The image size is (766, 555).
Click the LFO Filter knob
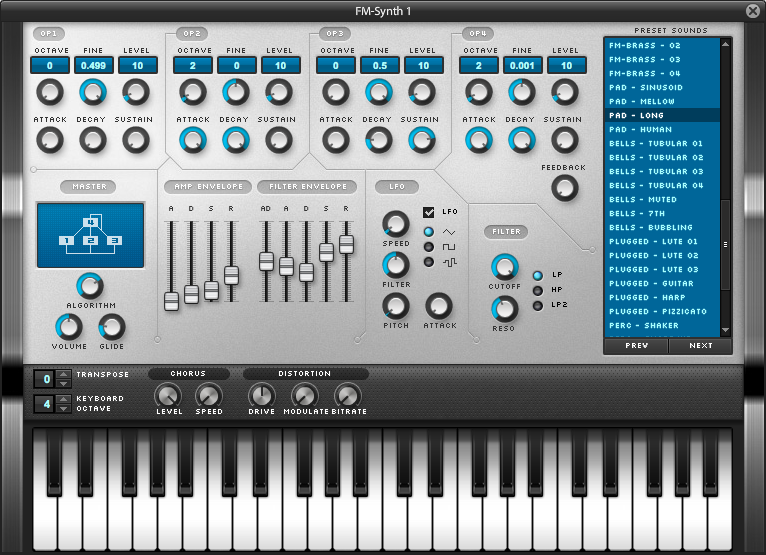(x=396, y=265)
